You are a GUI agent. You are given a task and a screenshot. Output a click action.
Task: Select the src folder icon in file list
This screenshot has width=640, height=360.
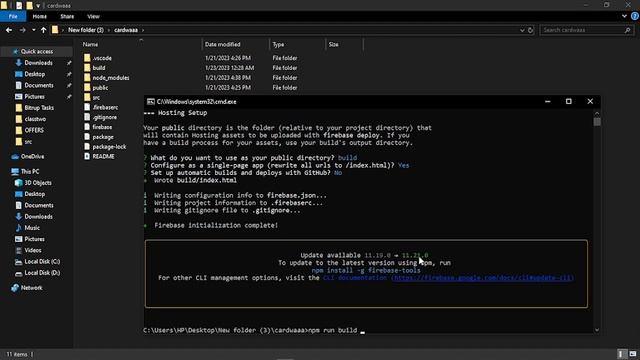pyautogui.click(x=87, y=97)
